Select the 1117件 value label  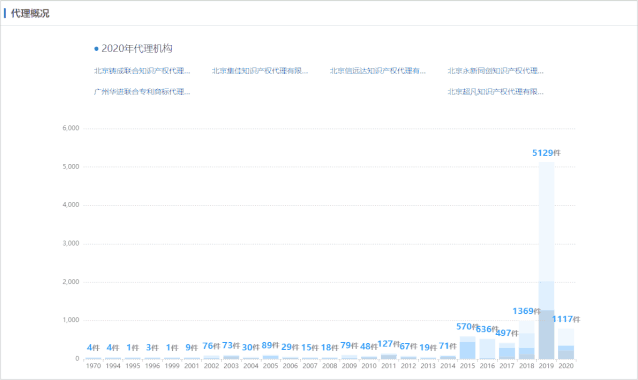tap(566, 319)
